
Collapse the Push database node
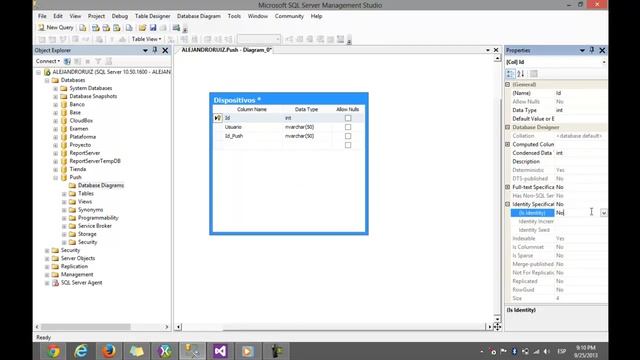coord(56,178)
